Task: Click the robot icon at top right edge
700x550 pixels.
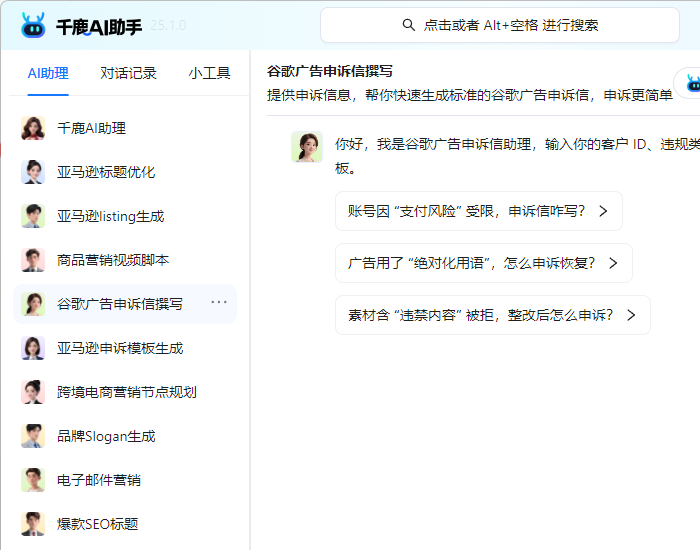Action: click(x=688, y=83)
